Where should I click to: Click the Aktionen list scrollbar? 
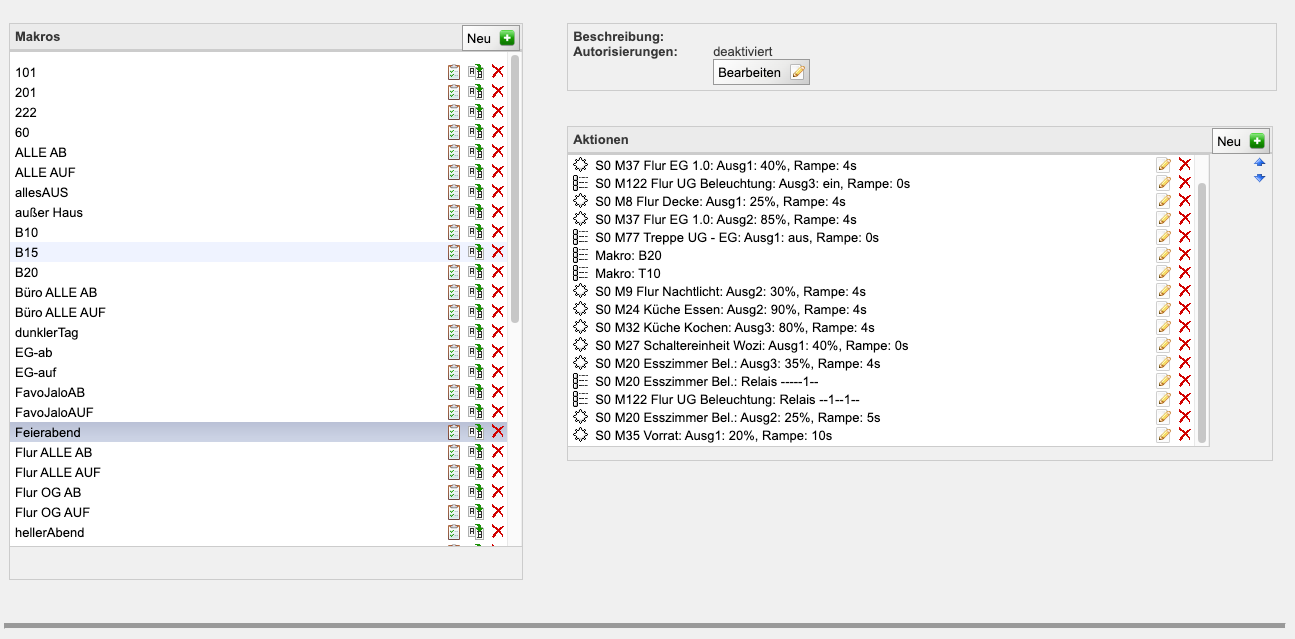pos(1202,310)
